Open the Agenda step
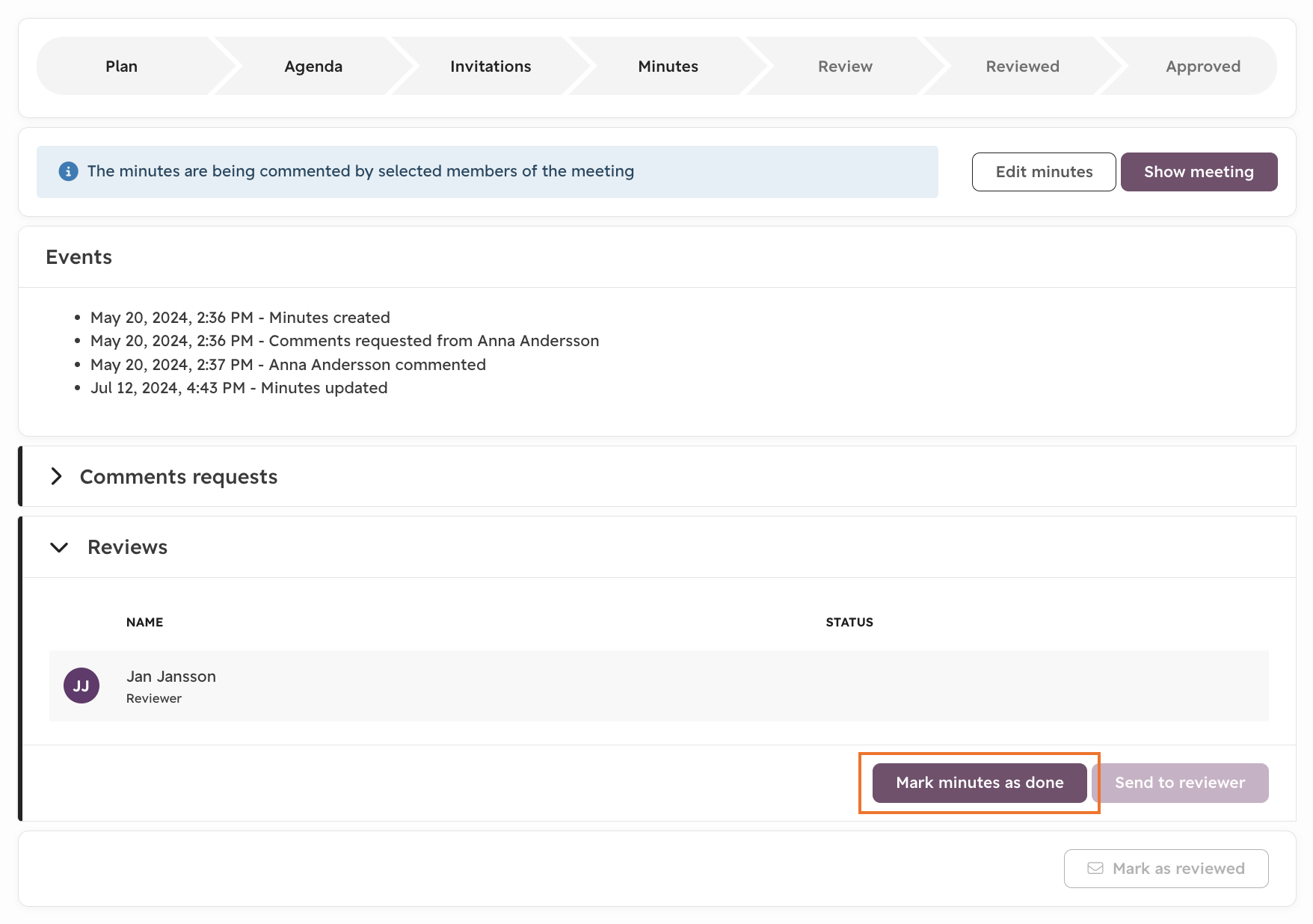 click(313, 66)
